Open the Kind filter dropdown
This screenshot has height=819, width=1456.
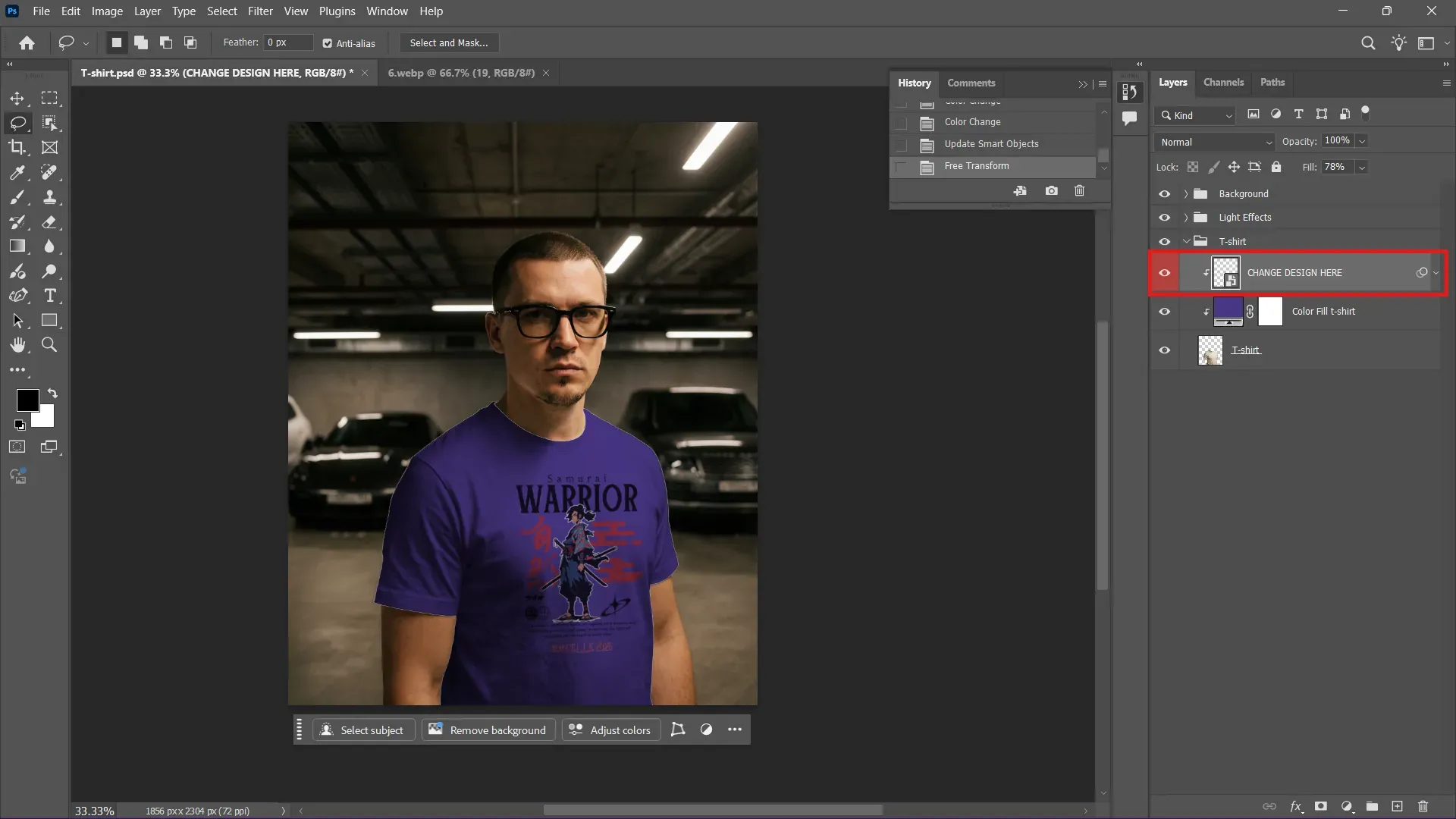[x=1194, y=115]
